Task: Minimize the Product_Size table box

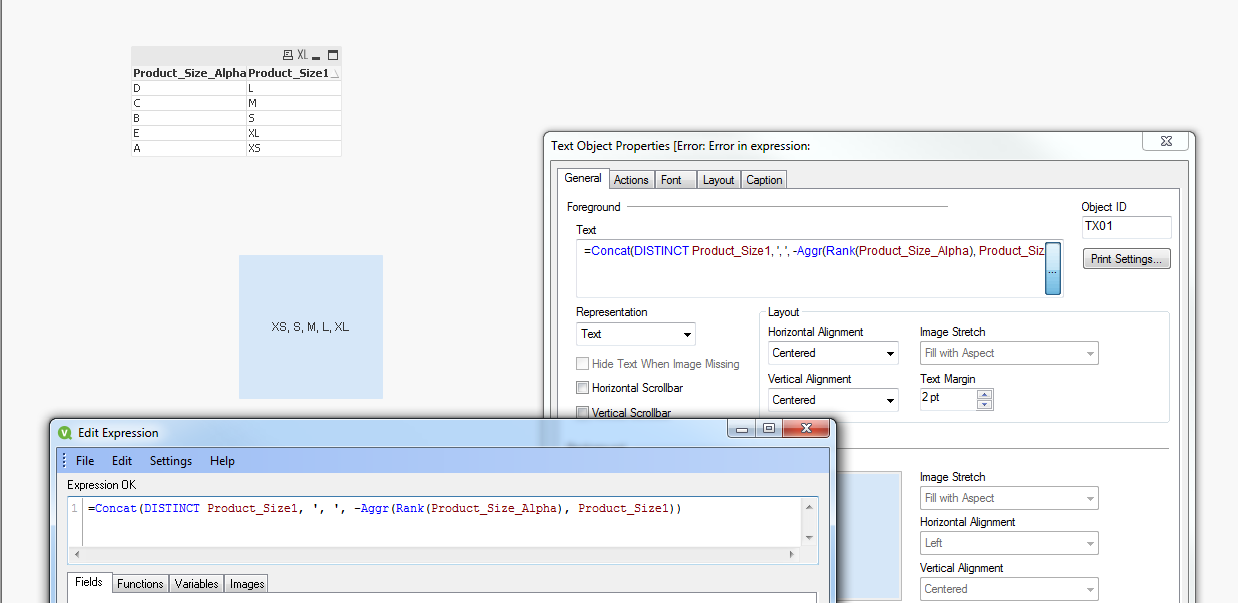Action: pos(317,56)
